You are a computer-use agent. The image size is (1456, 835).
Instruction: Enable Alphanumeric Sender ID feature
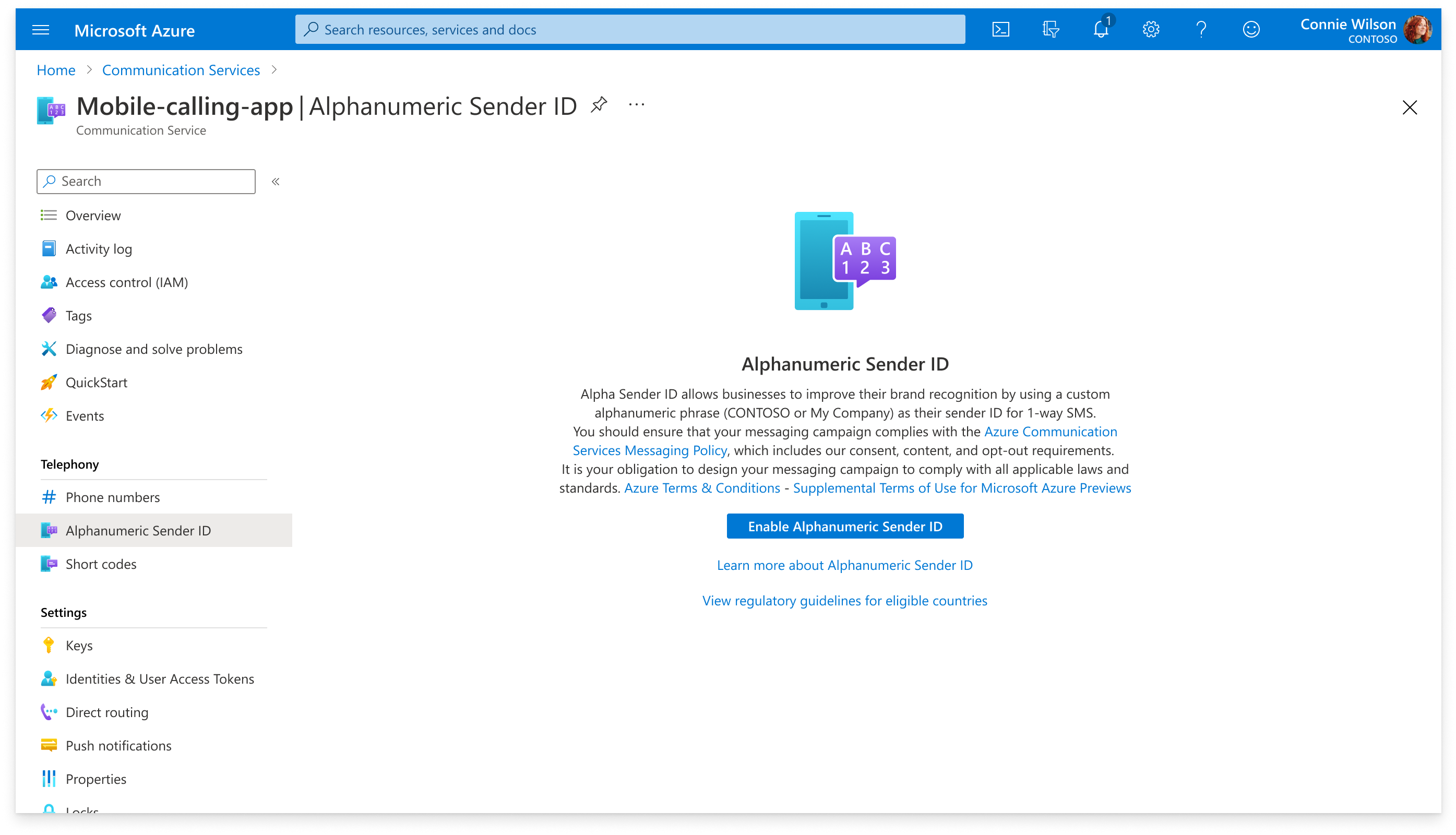coord(845,526)
